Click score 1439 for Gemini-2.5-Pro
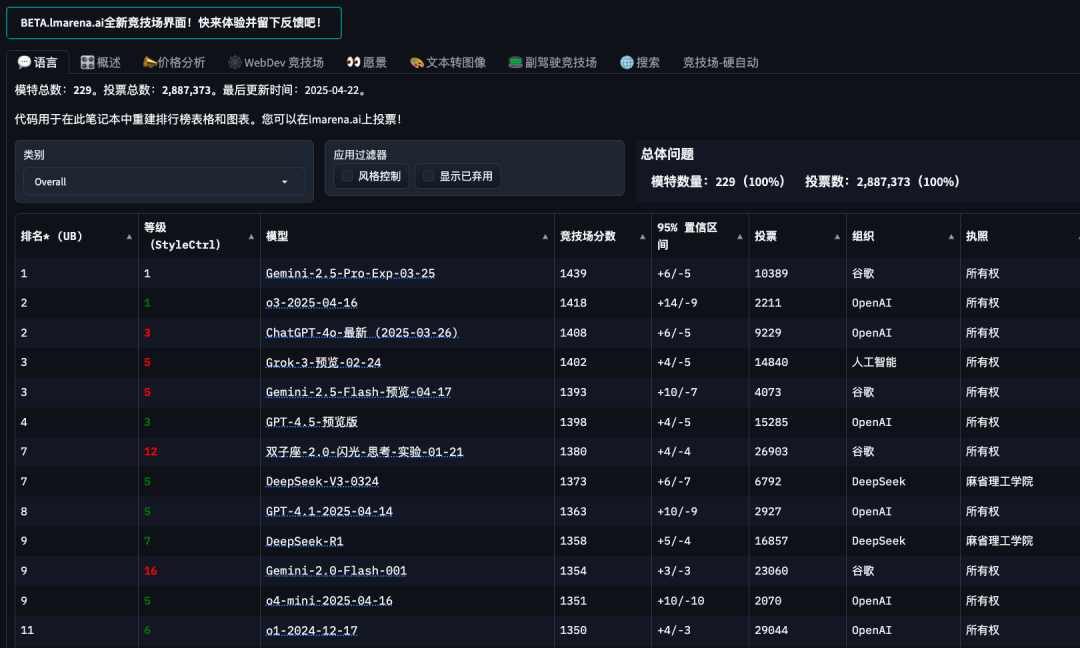Image resolution: width=1080 pixels, height=648 pixels. (x=573, y=273)
